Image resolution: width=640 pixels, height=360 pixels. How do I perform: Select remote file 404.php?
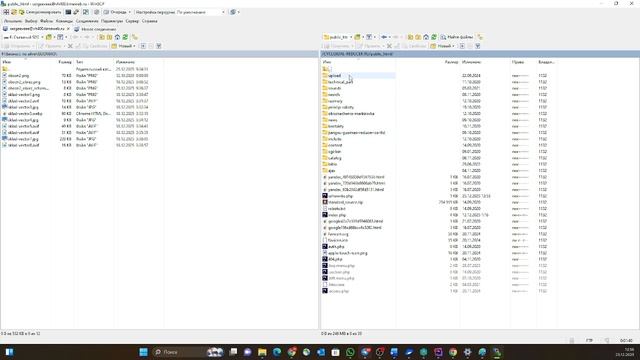click(335, 259)
